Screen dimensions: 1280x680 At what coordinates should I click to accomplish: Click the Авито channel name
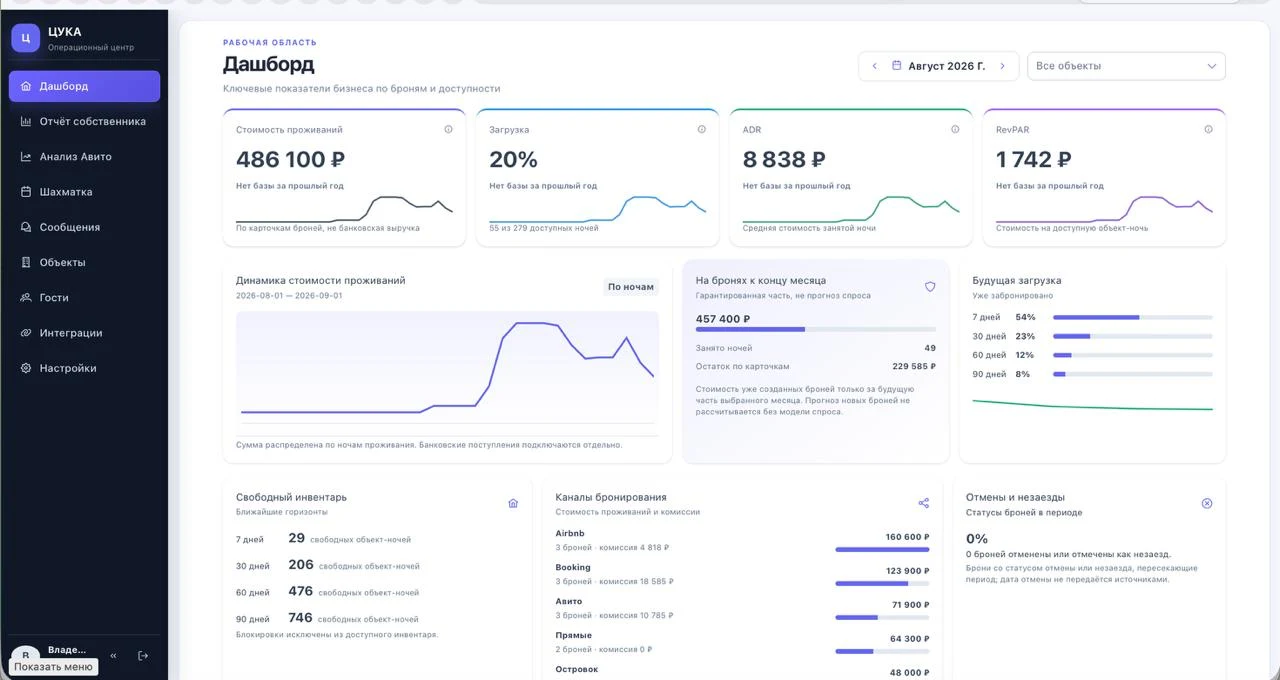568,601
